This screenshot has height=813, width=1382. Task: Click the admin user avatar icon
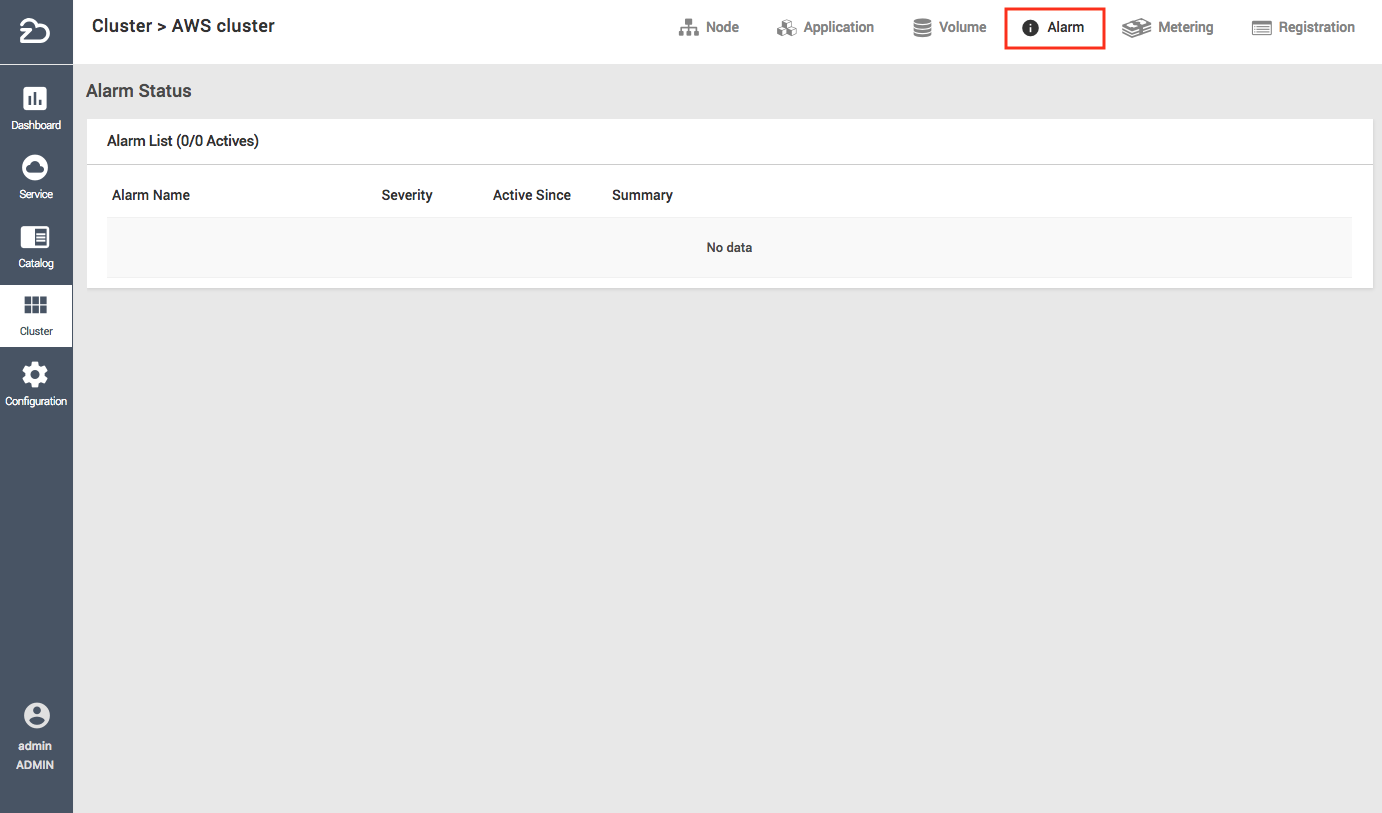pyautogui.click(x=36, y=715)
